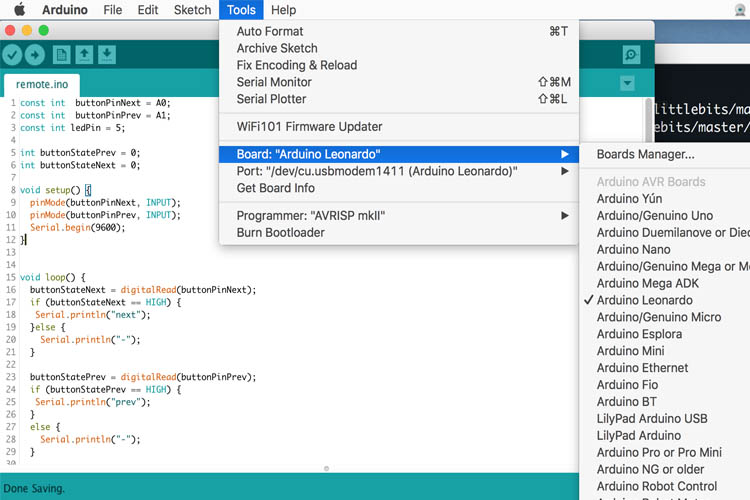Select Arduino Pro or Pro Mini board

click(664, 453)
